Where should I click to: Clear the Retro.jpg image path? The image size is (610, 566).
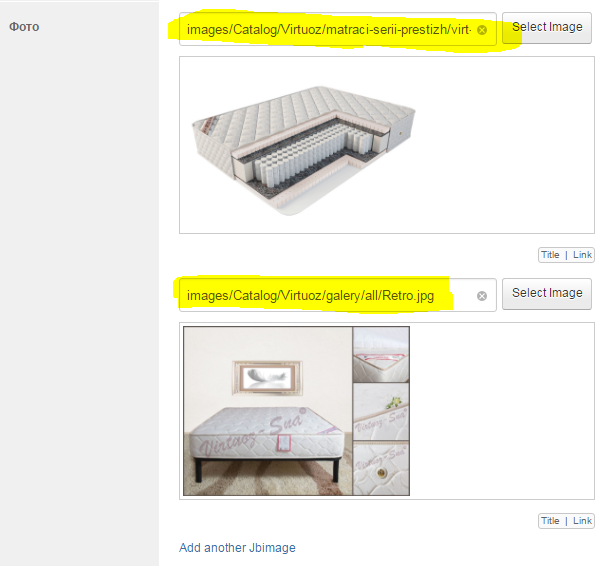(482, 296)
